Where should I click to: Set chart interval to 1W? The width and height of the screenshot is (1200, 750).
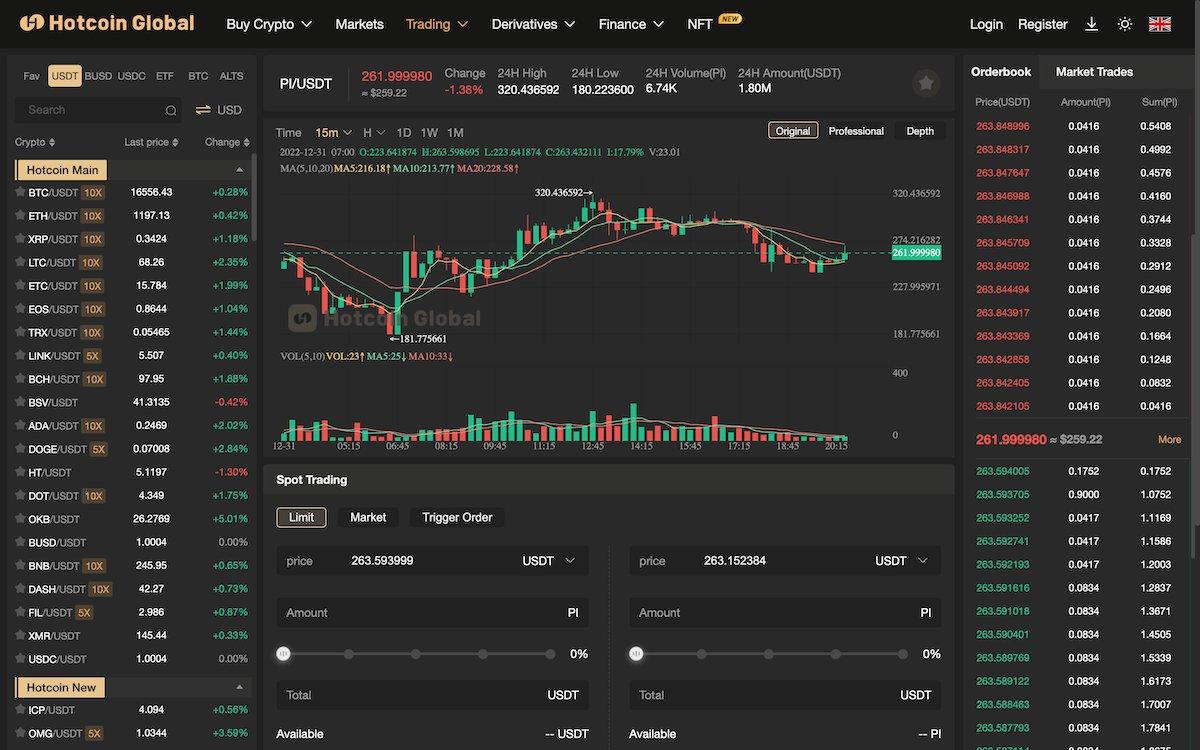coord(429,132)
